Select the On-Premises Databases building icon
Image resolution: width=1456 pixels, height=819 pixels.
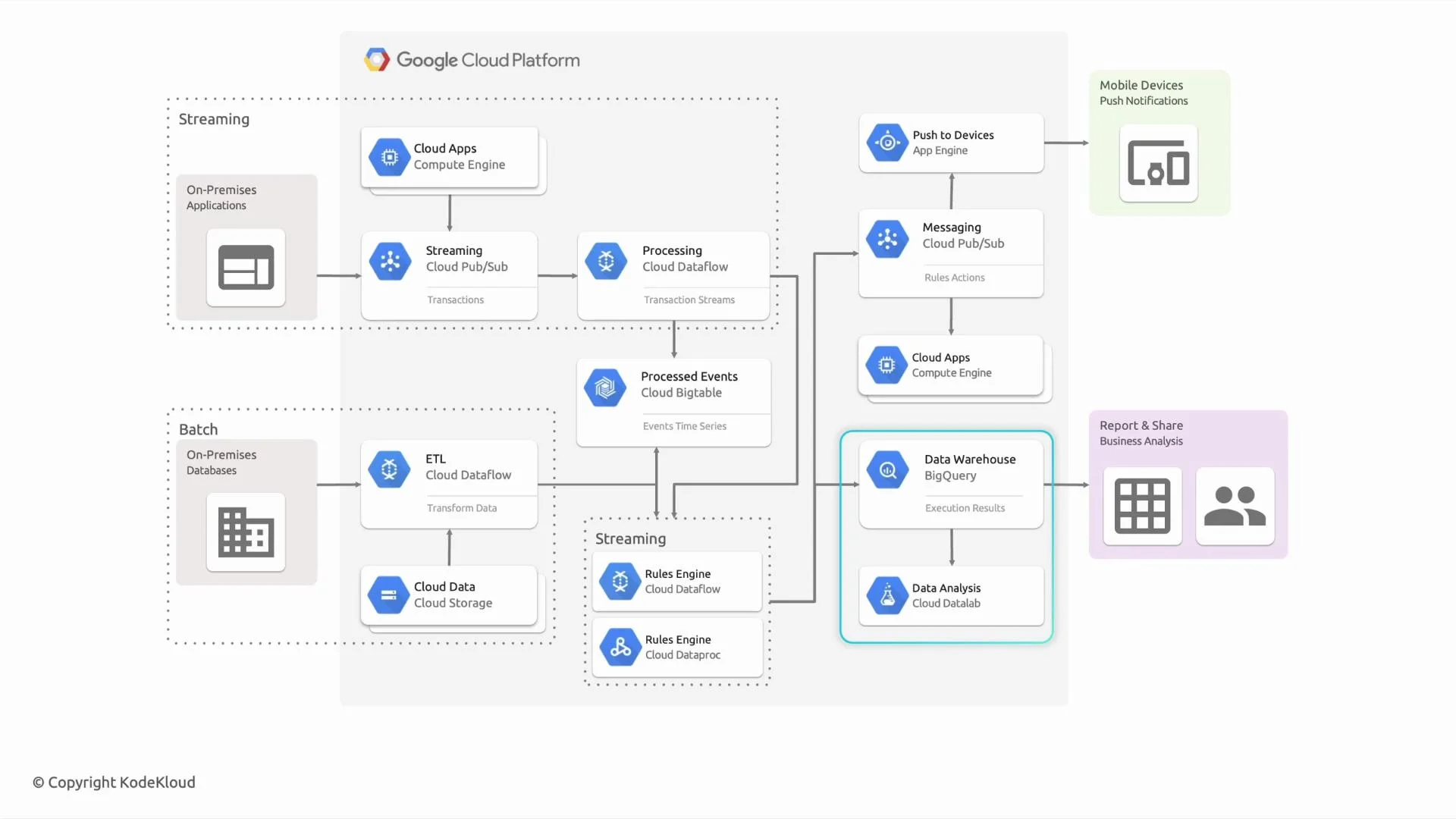246,532
